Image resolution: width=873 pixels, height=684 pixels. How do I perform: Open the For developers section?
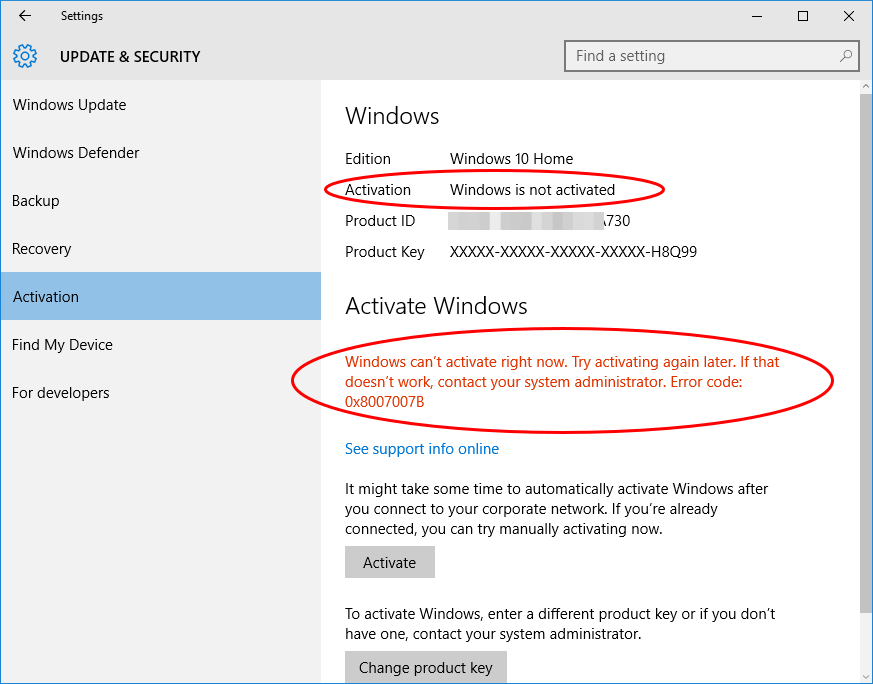[160, 392]
